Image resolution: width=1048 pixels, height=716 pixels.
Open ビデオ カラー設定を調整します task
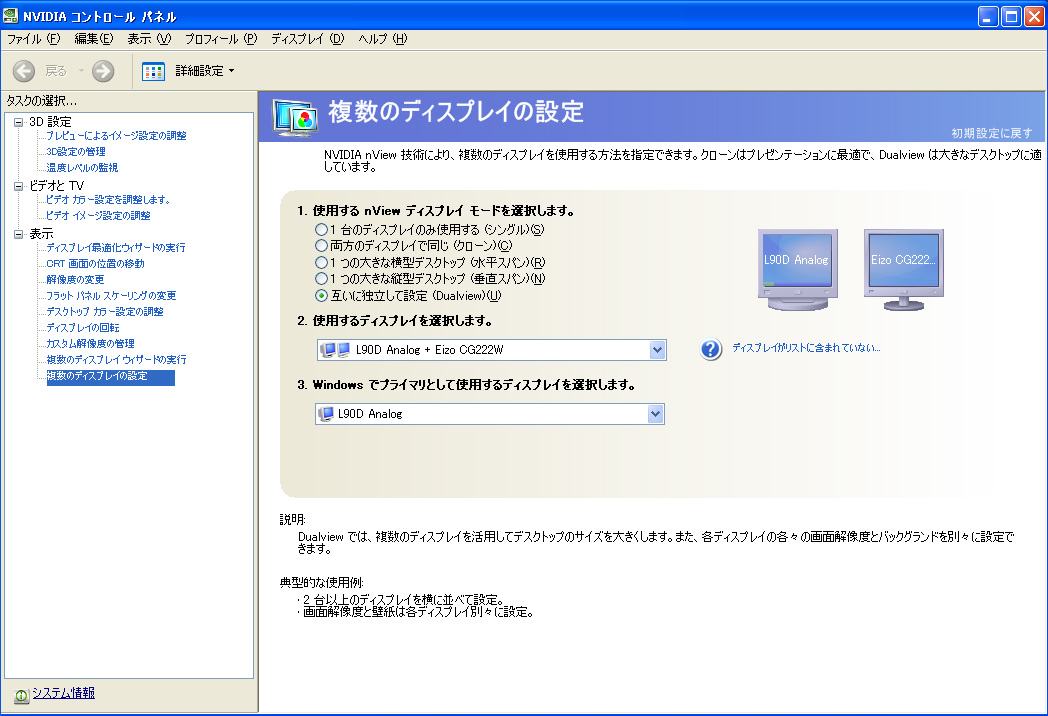click(x=108, y=200)
